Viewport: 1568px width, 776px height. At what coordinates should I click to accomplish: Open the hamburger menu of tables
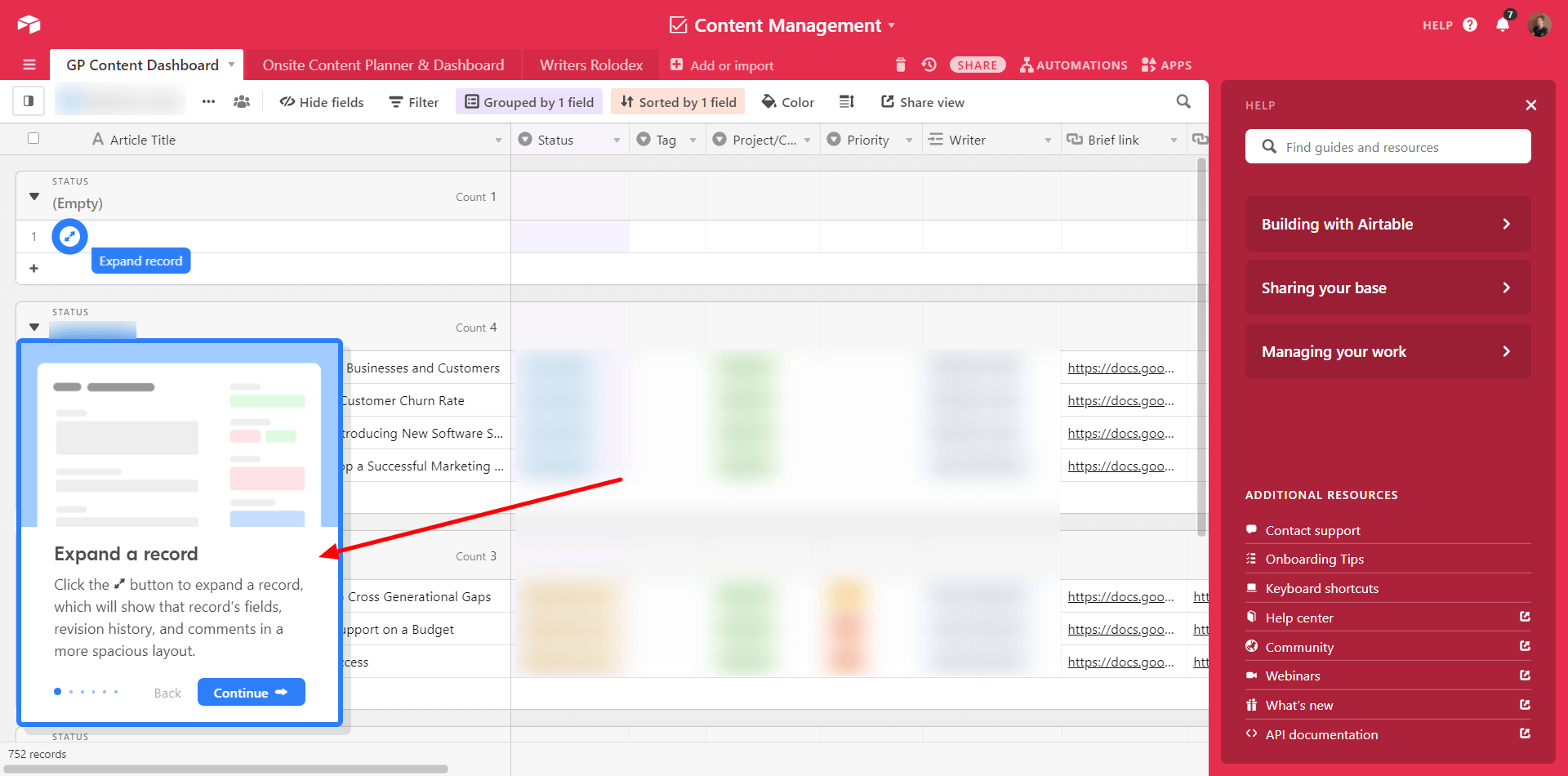point(29,65)
